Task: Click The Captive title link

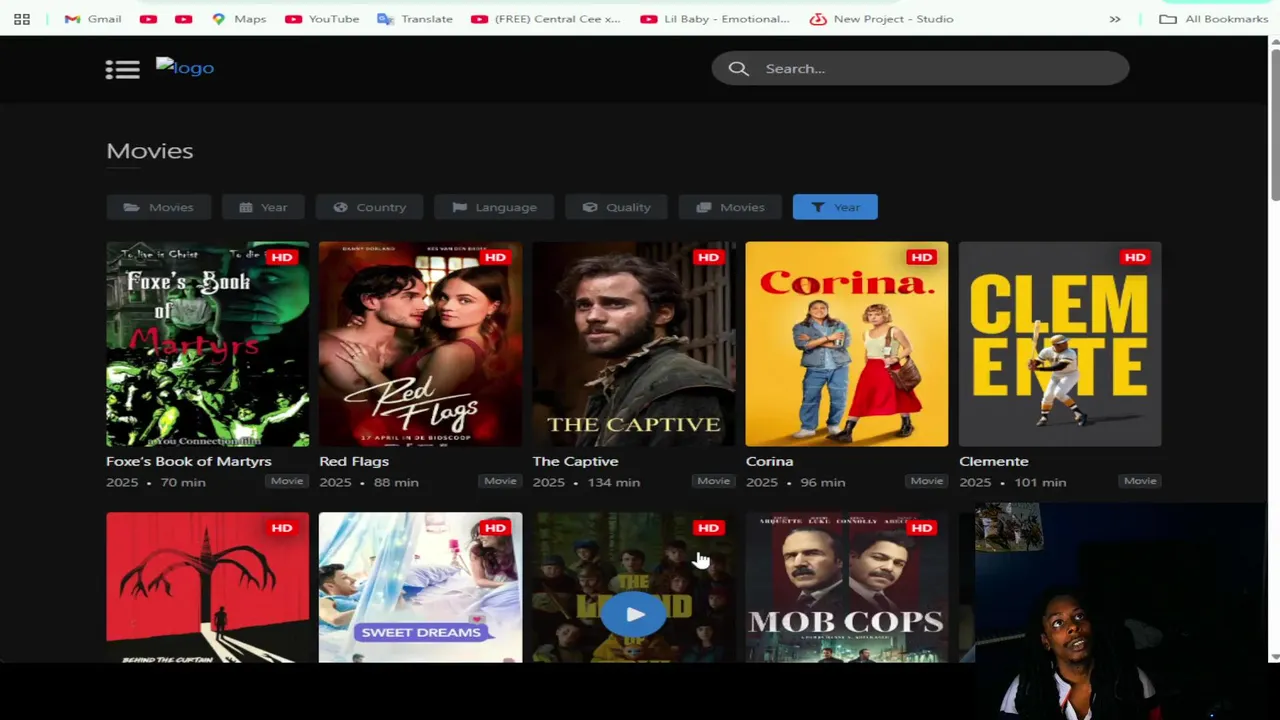Action: pyautogui.click(x=575, y=461)
